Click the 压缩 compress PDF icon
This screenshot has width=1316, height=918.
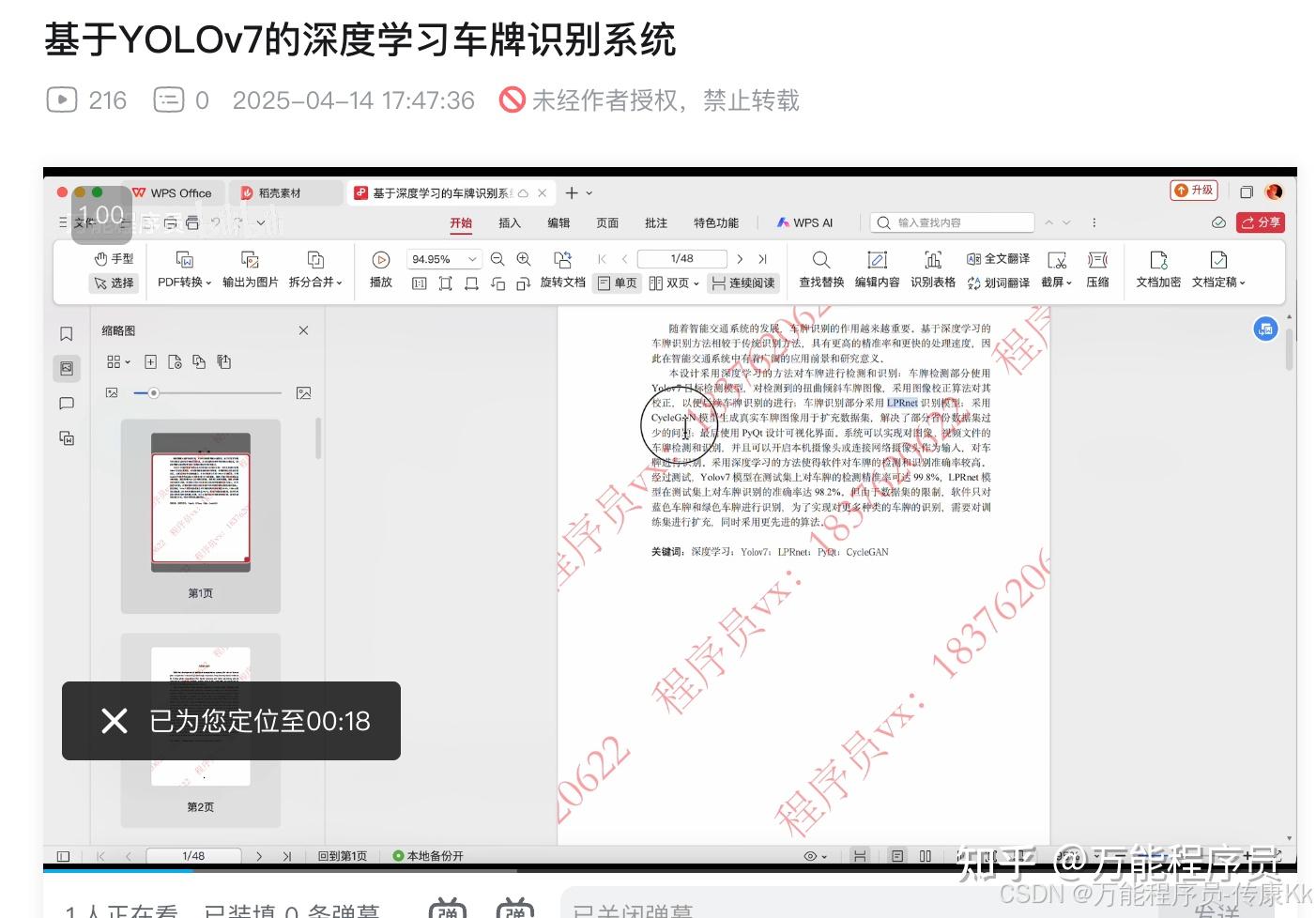[x=1097, y=269]
